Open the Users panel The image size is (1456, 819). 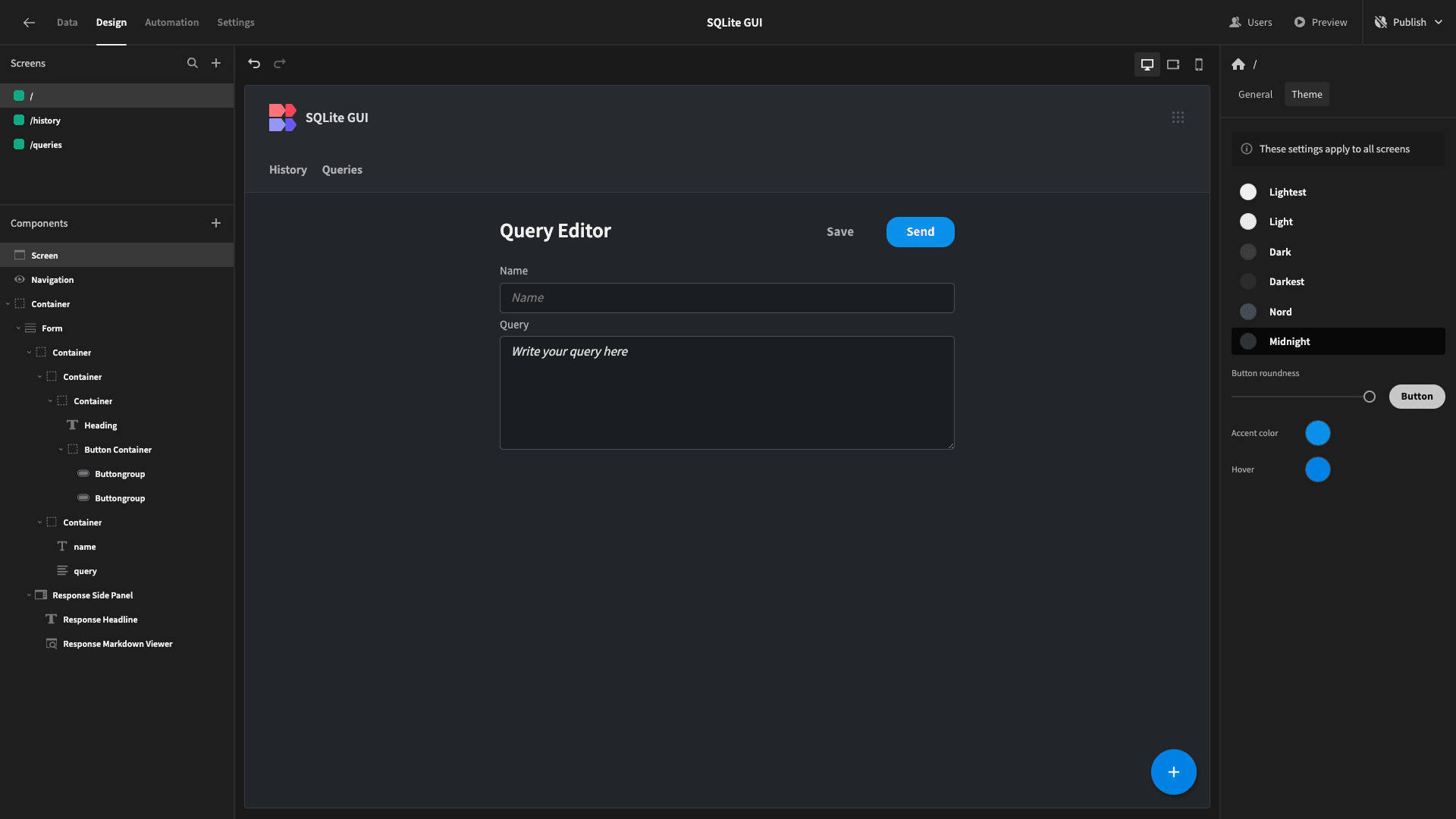coord(1251,23)
